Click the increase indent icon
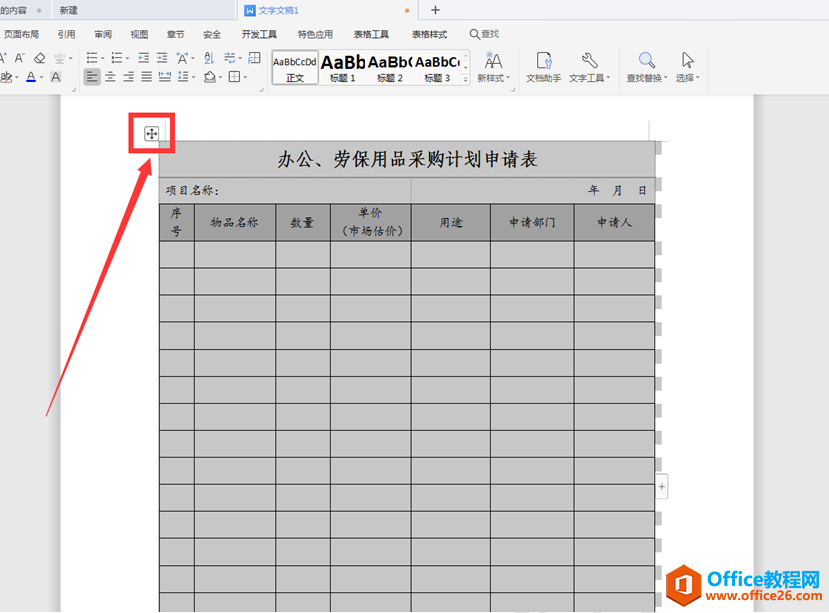Viewport: 829px width, 613px height. [162, 58]
